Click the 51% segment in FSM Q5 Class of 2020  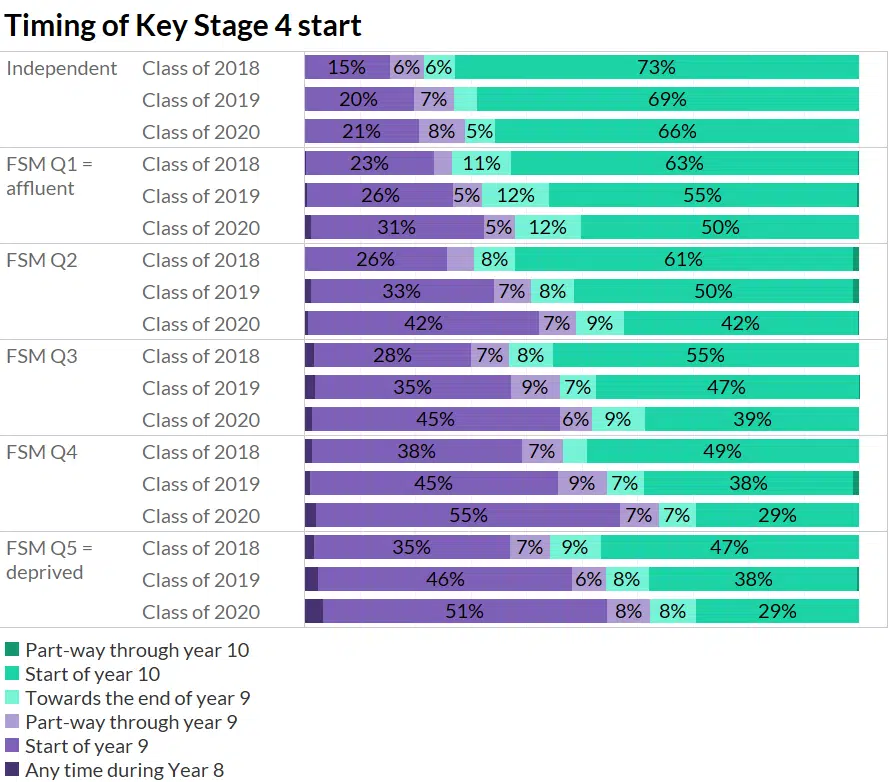(465, 612)
